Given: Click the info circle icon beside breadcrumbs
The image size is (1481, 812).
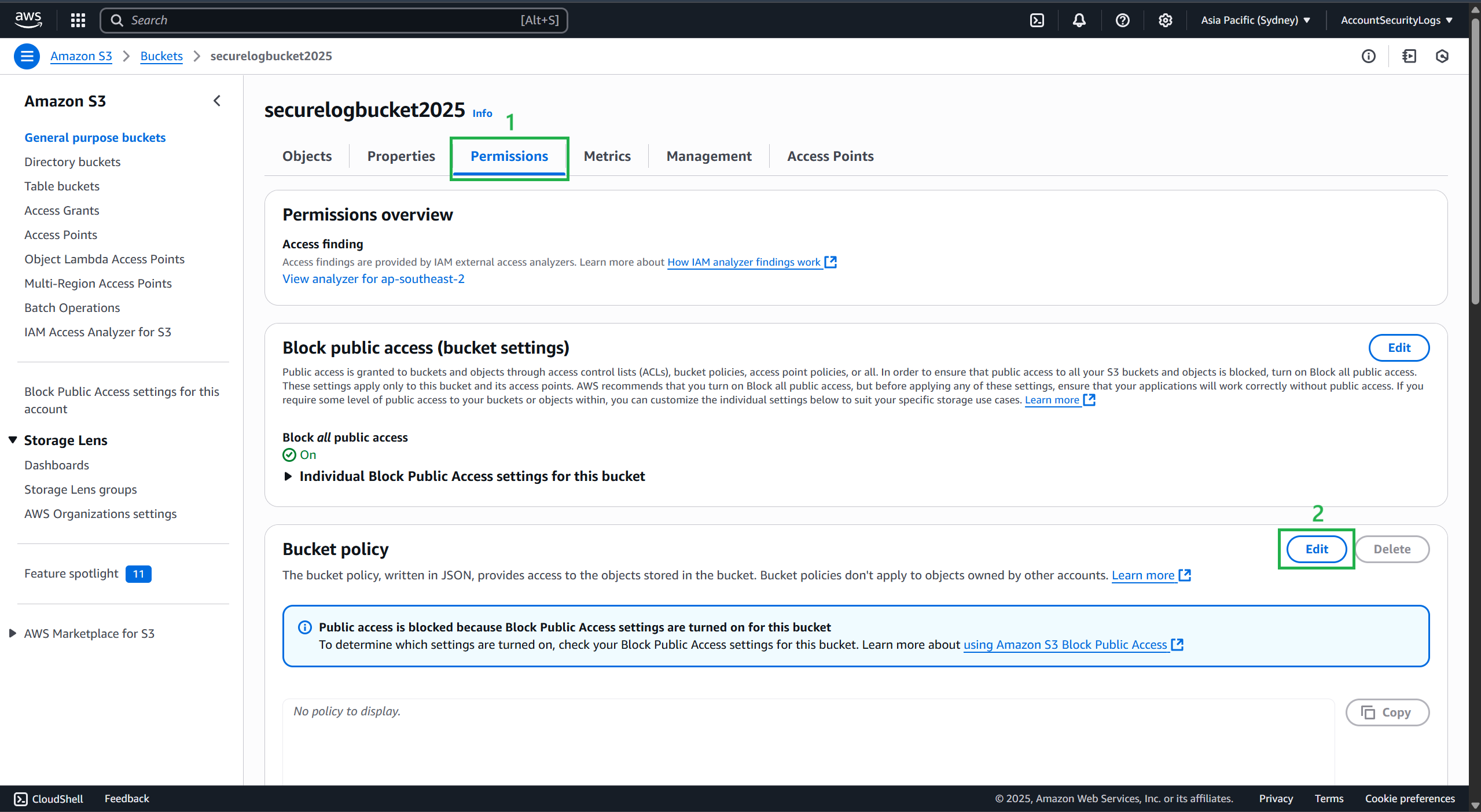Looking at the screenshot, I should 1368,56.
